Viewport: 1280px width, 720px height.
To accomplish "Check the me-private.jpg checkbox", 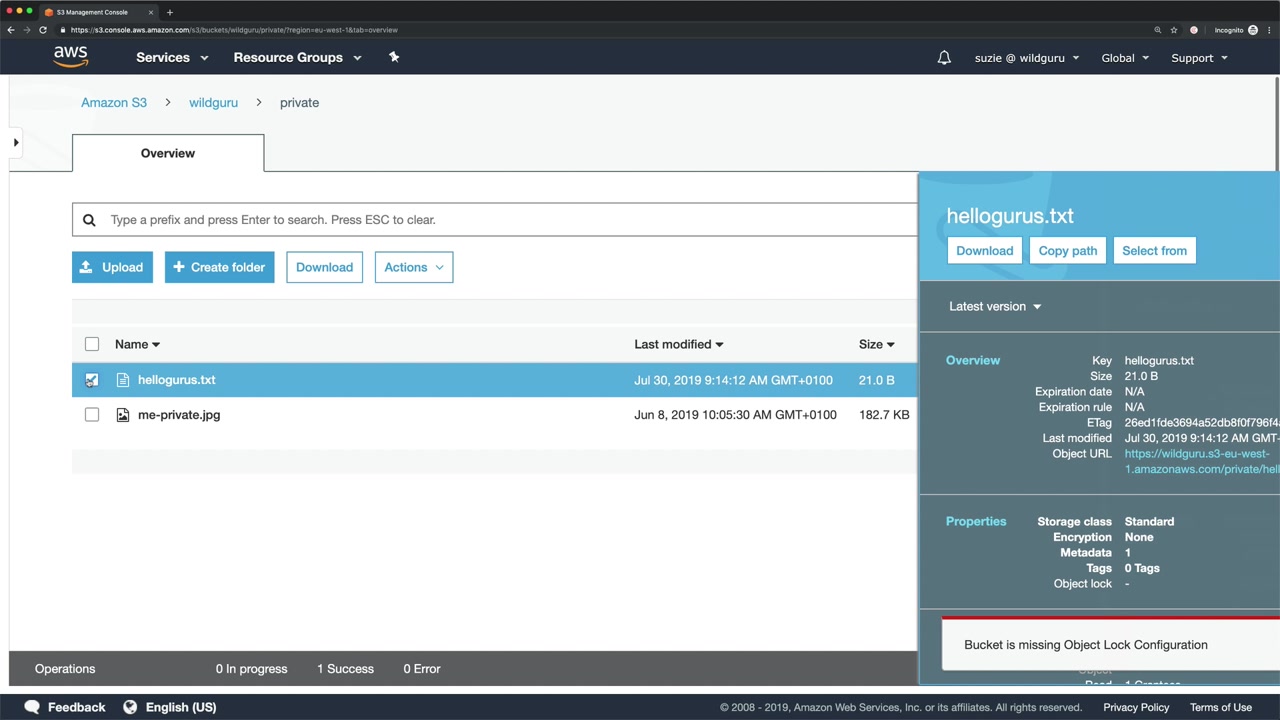I will 92,415.
